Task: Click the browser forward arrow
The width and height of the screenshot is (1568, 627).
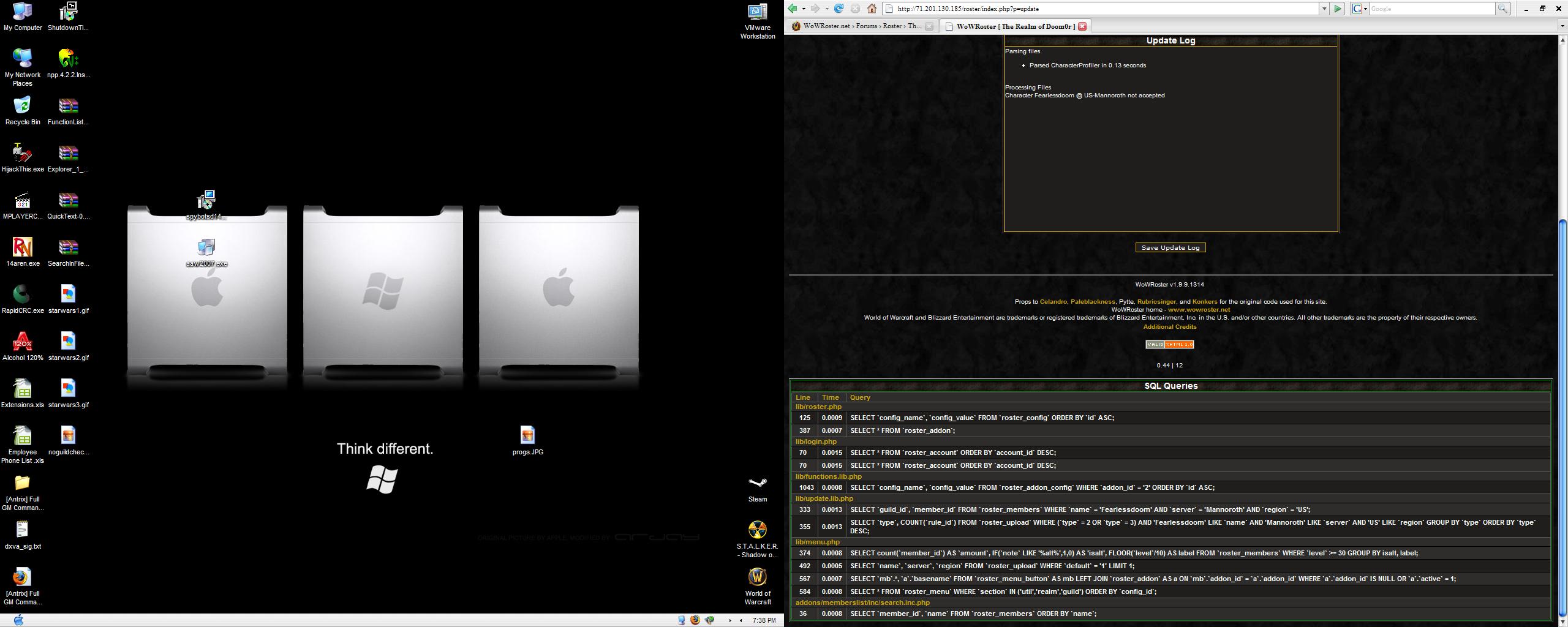Action: pyautogui.click(x=815, y=9)
